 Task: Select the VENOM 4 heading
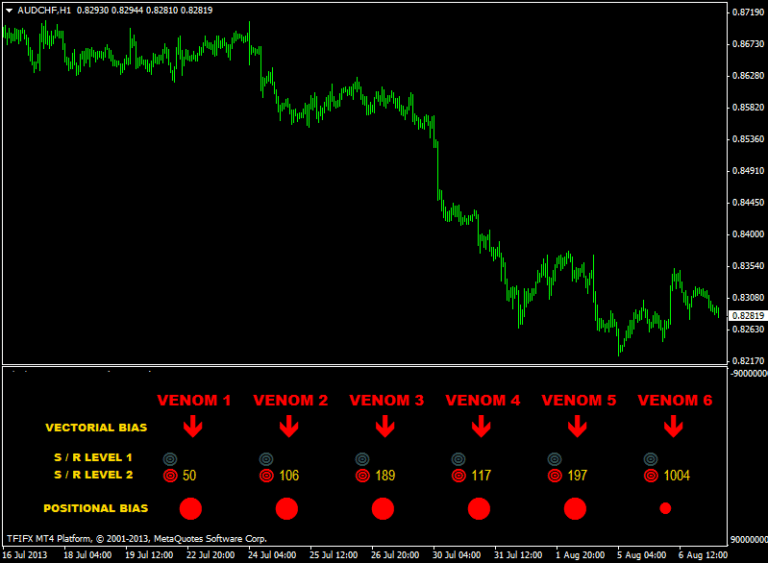coord(482,401)
